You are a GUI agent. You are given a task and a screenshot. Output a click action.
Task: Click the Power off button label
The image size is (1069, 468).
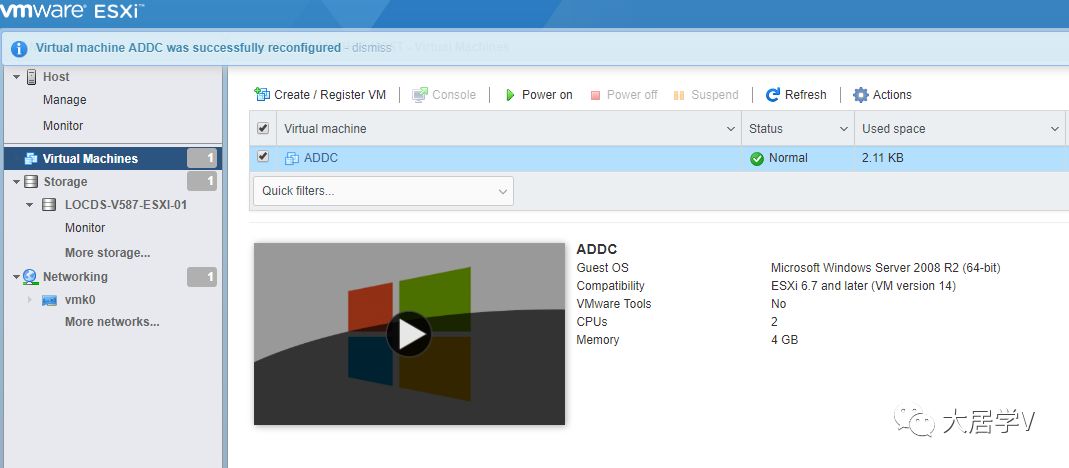[x=632, y=95]
